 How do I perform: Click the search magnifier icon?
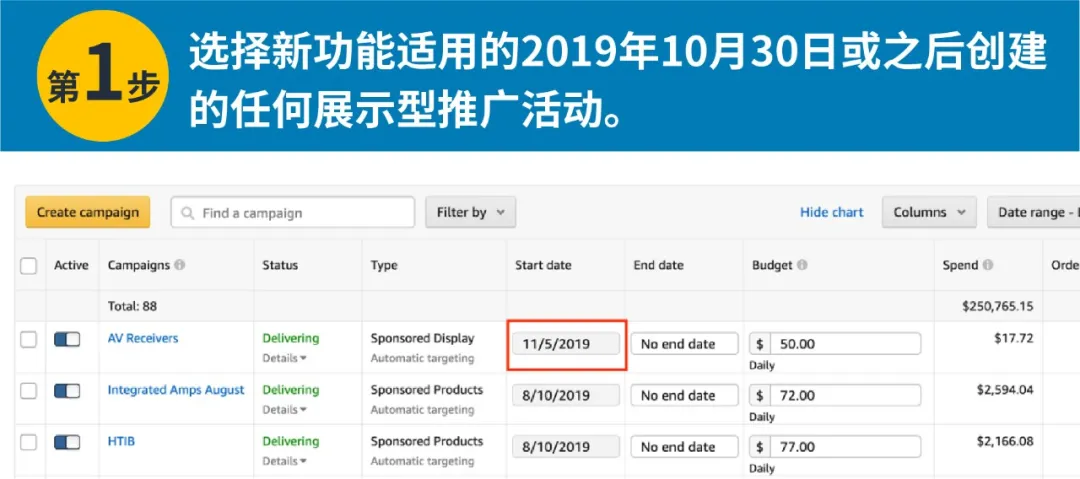coord(187,213)
